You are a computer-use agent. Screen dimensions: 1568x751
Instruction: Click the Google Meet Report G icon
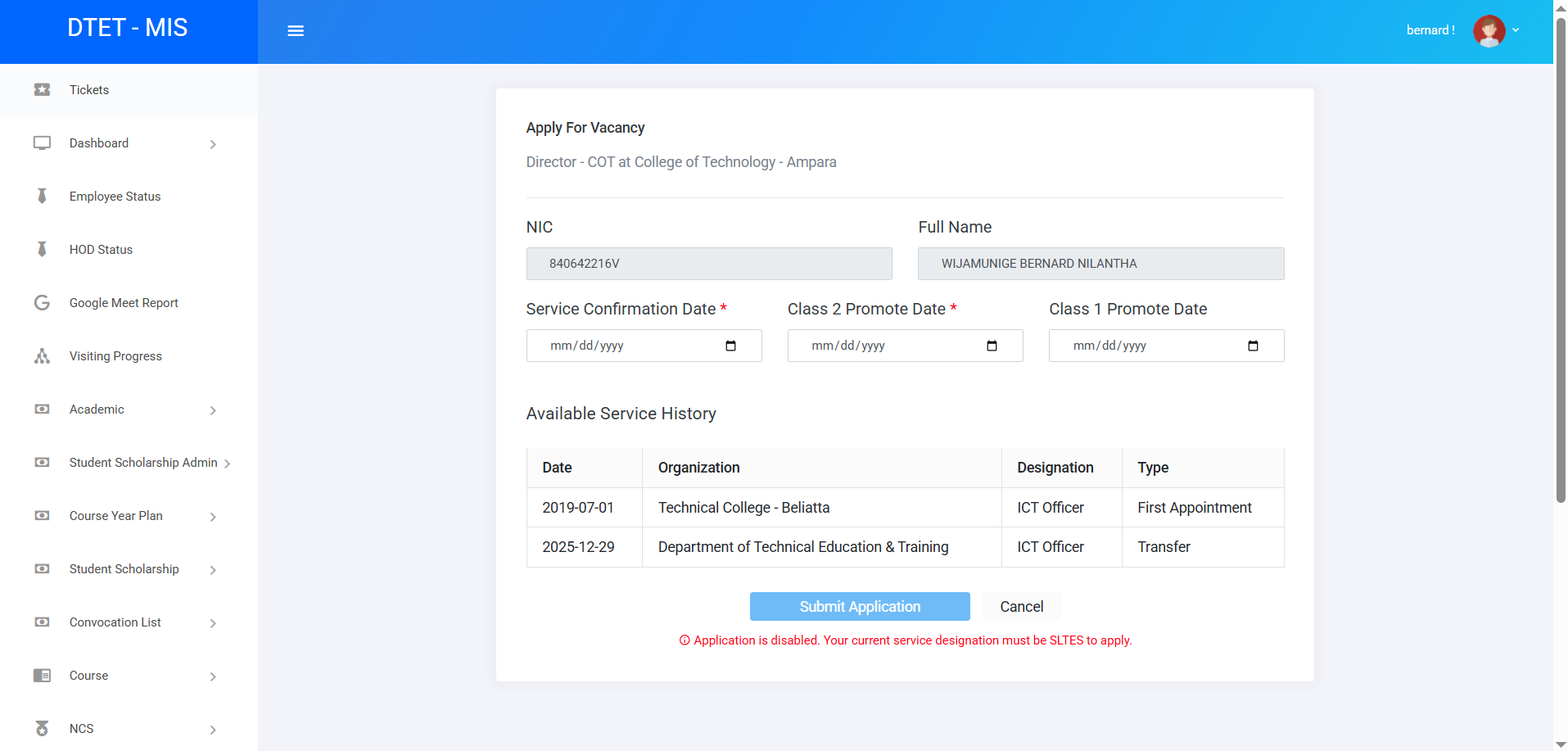pyautogui.click(x=42, y=303)
